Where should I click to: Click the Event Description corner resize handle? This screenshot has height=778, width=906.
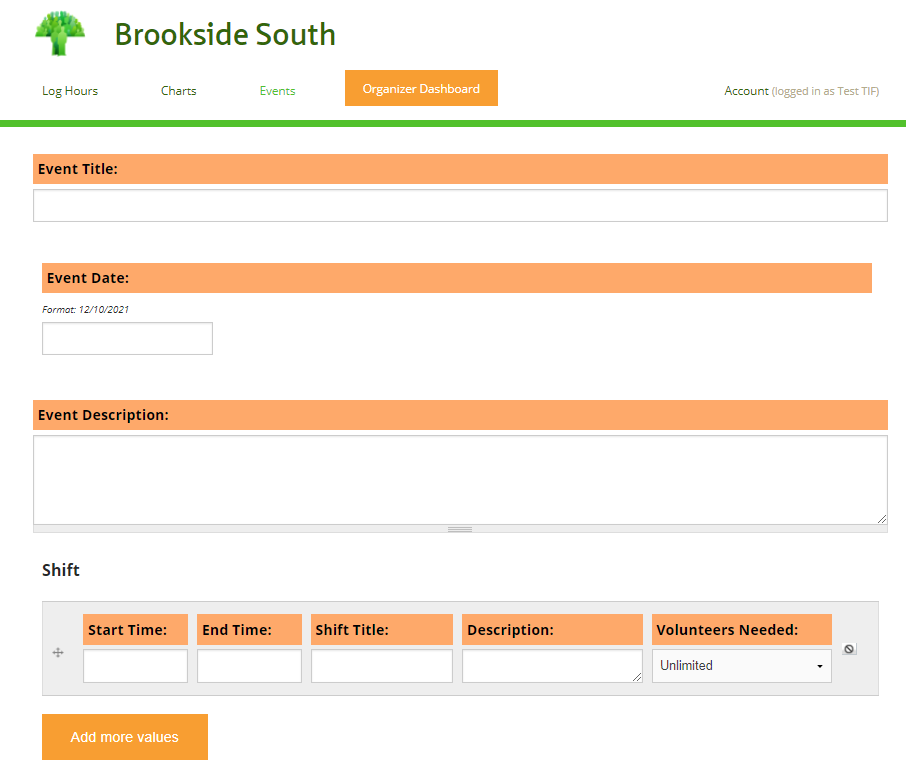coord(882,519)
